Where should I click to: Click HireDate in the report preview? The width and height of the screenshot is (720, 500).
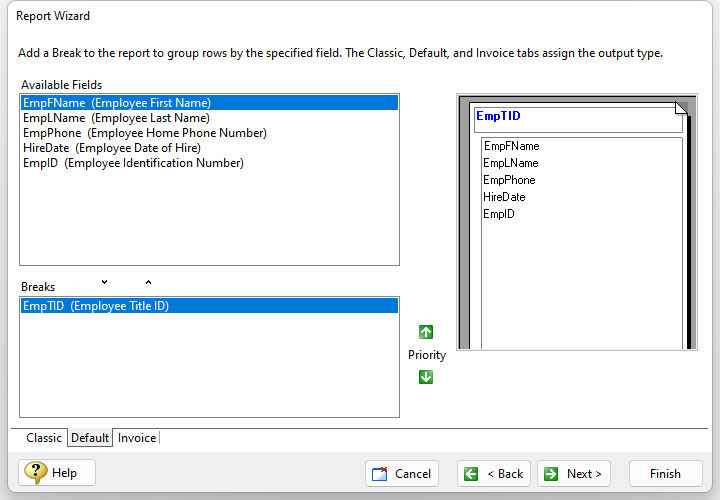click(x=504, y=197)
